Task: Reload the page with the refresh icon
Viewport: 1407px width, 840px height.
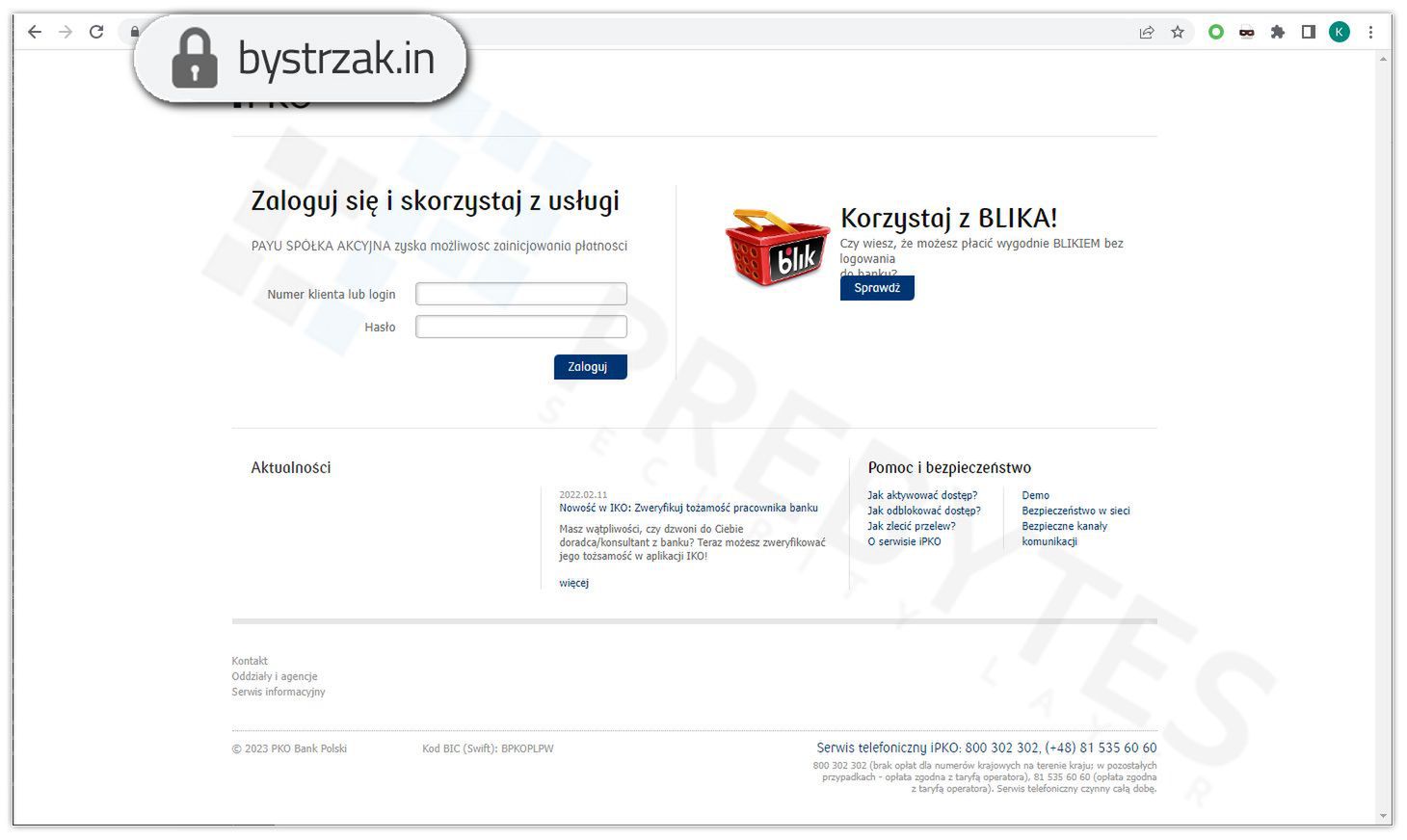Action: 96,31
